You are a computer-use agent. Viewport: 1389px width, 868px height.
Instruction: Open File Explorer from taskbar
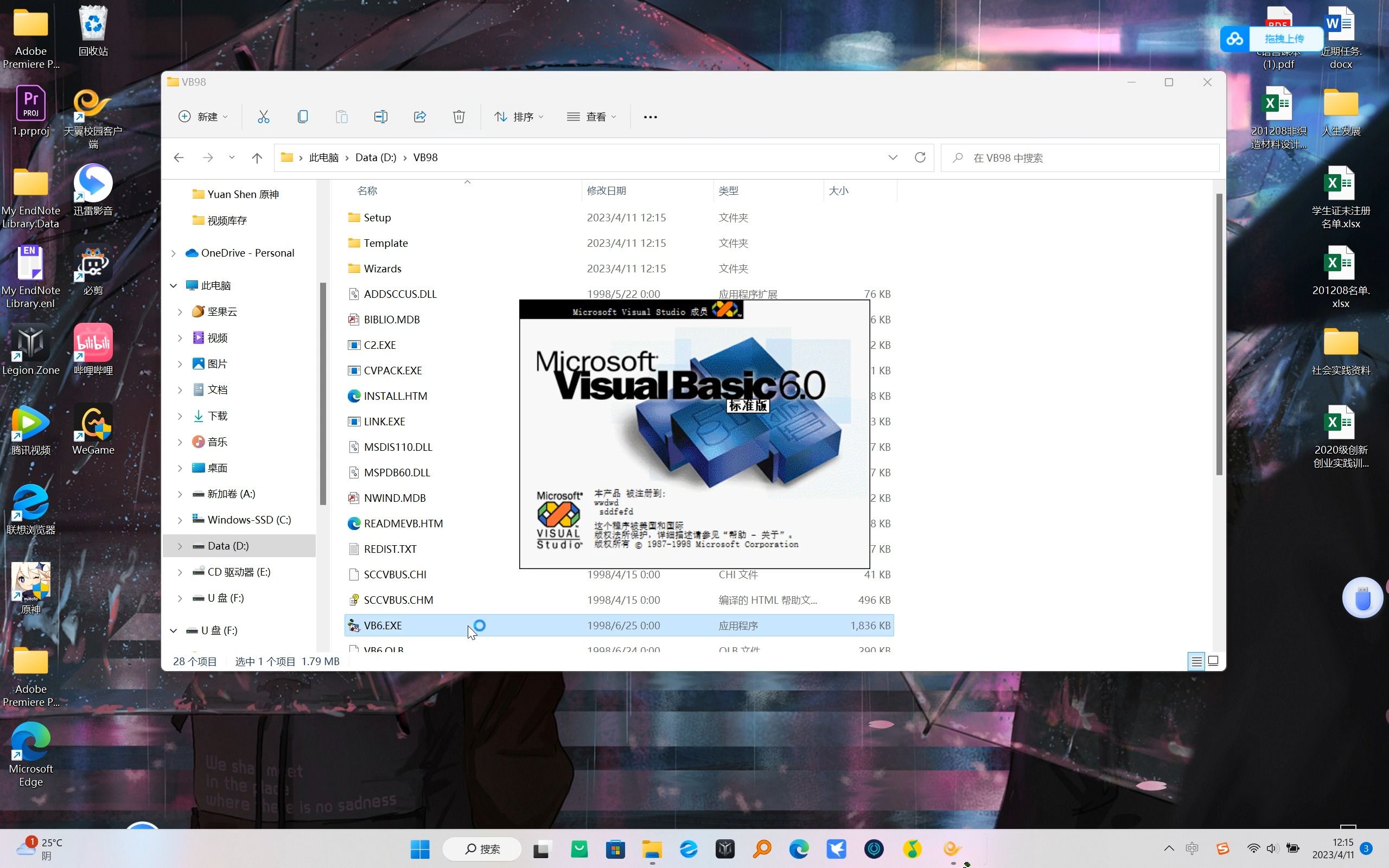tap(652, 848)
